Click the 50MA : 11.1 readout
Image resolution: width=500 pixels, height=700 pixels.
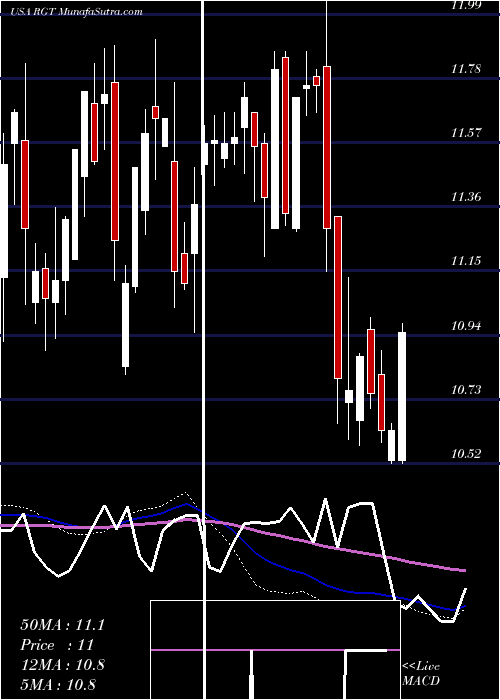click(62, 625)
